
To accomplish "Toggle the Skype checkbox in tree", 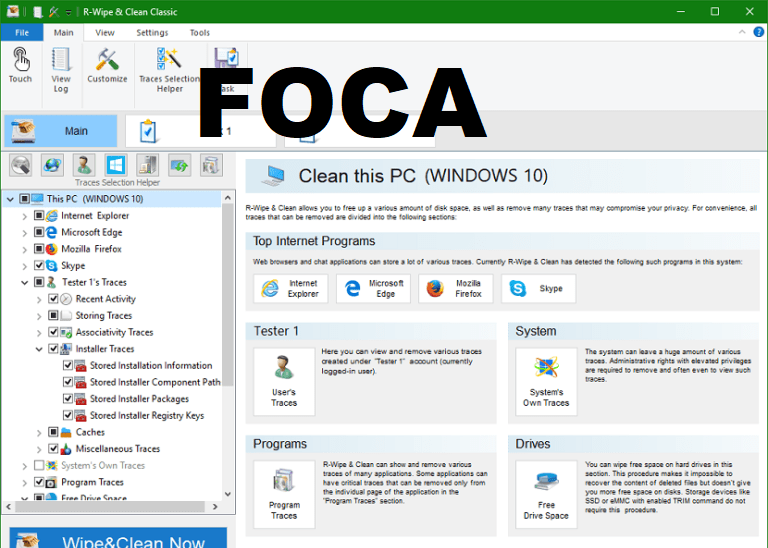I will pyautogui.click(x=39, y=265).
